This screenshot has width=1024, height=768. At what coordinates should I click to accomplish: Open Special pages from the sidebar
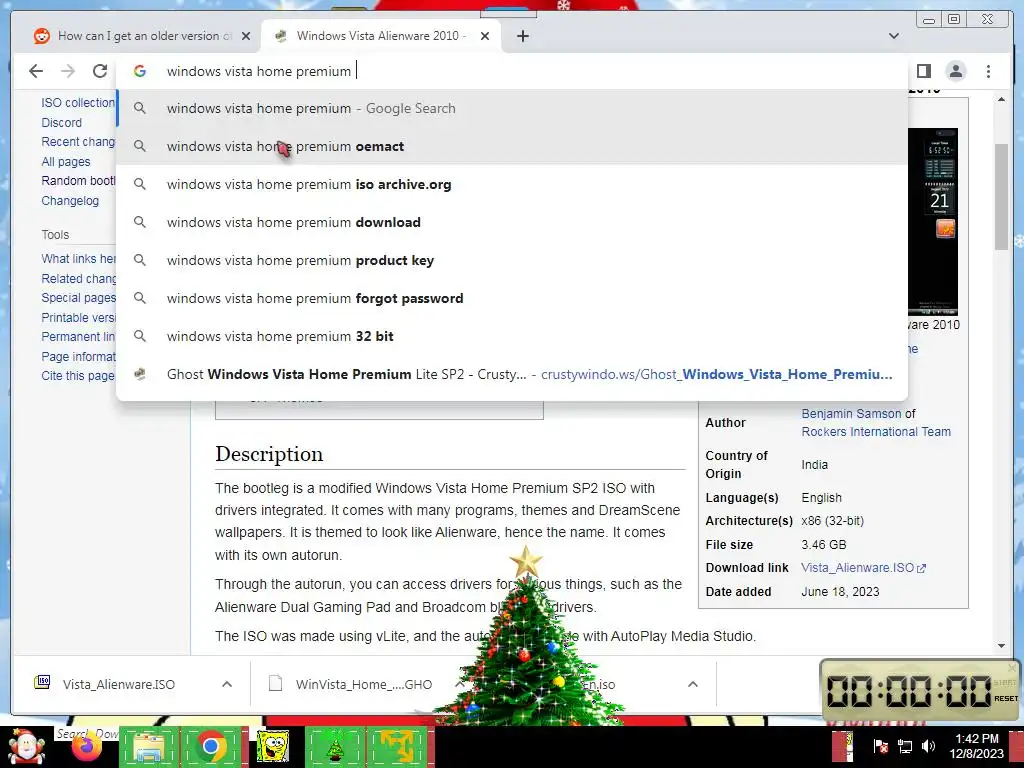click(78, 298)
